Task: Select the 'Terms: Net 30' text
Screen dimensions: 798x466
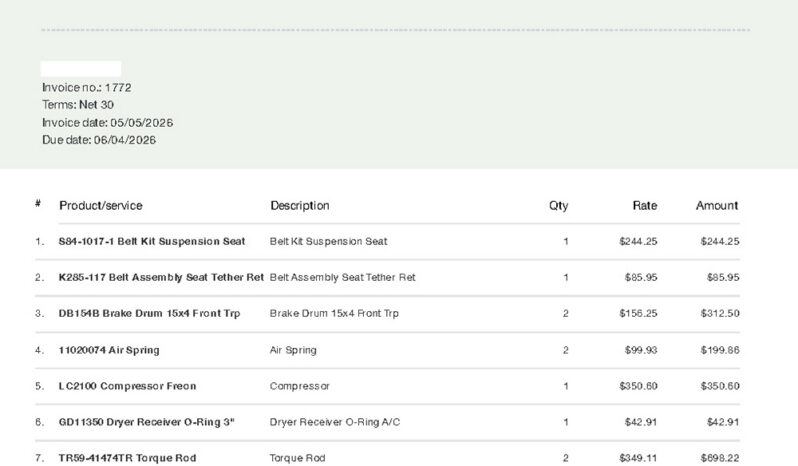Action: [x=78, y=105]
